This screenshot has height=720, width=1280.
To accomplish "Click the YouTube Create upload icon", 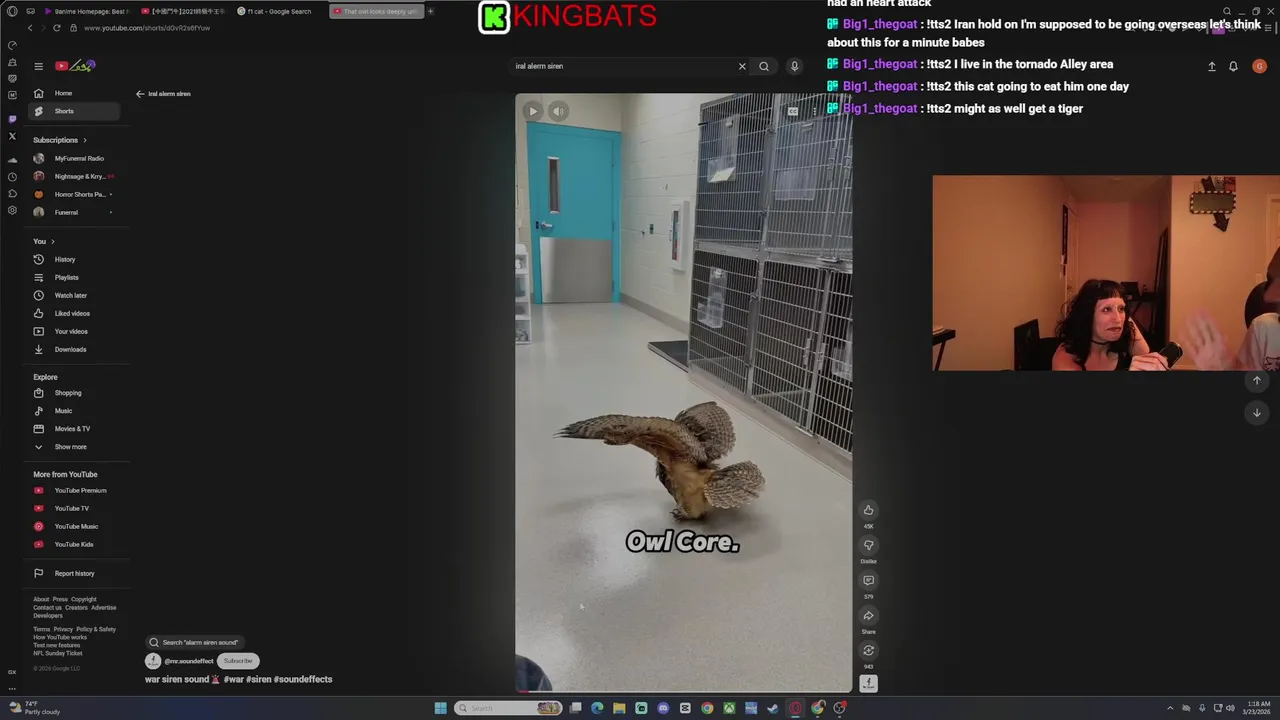I will tap(1211, 66).
